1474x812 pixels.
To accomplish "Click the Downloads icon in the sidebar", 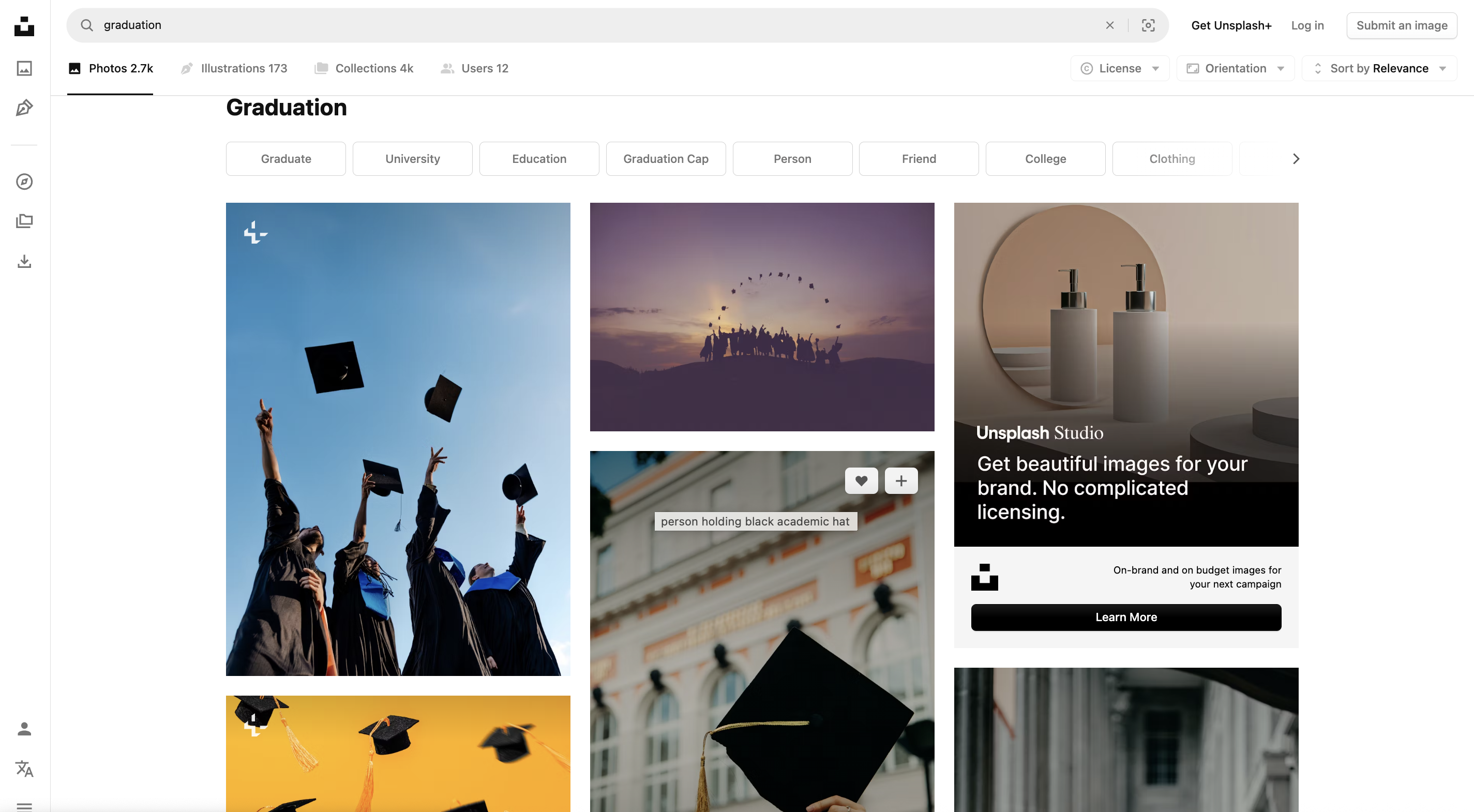I will click(x=24, y=262).
